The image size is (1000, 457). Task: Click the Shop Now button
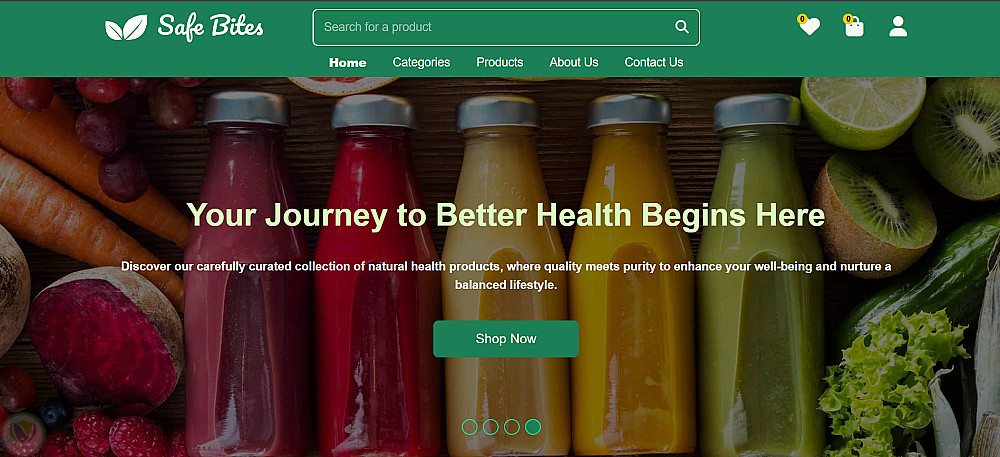click(x=506, y=339)
